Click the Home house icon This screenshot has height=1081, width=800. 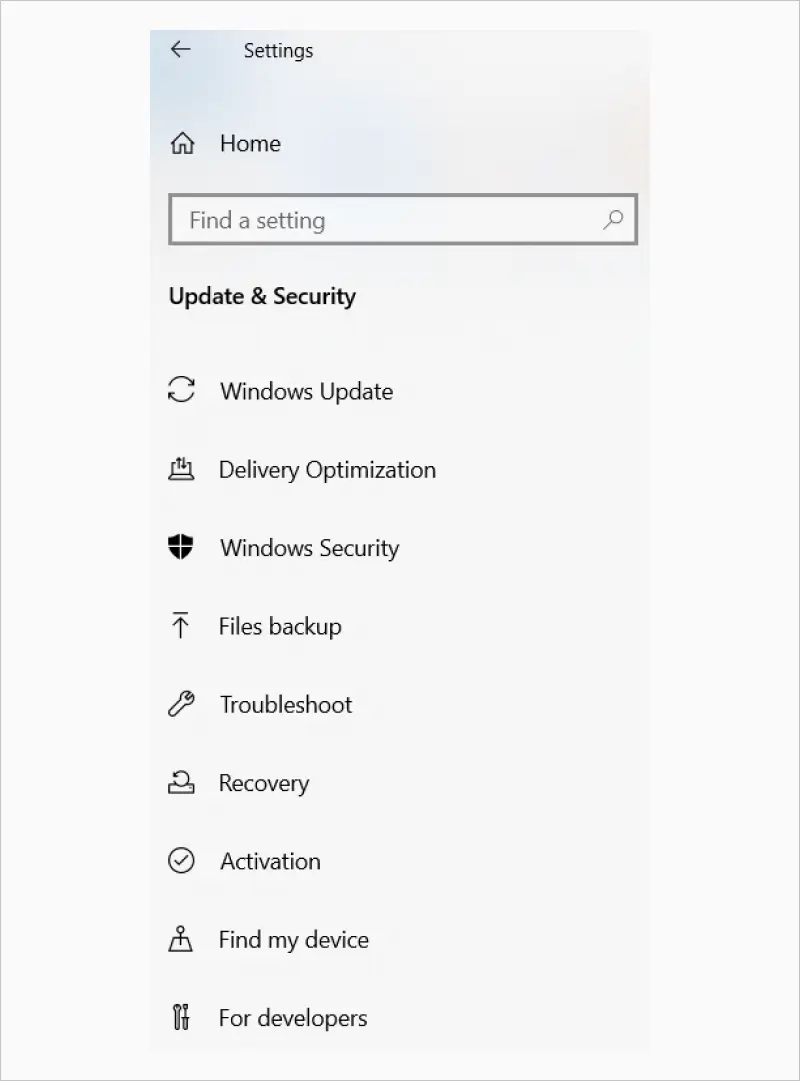pyautogui.click(x=183, y=143)
